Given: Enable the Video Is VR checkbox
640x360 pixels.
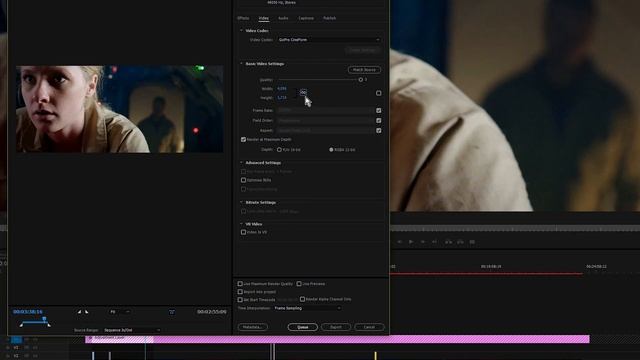Looking at the screenshot, I should click(x=243, y=232).
